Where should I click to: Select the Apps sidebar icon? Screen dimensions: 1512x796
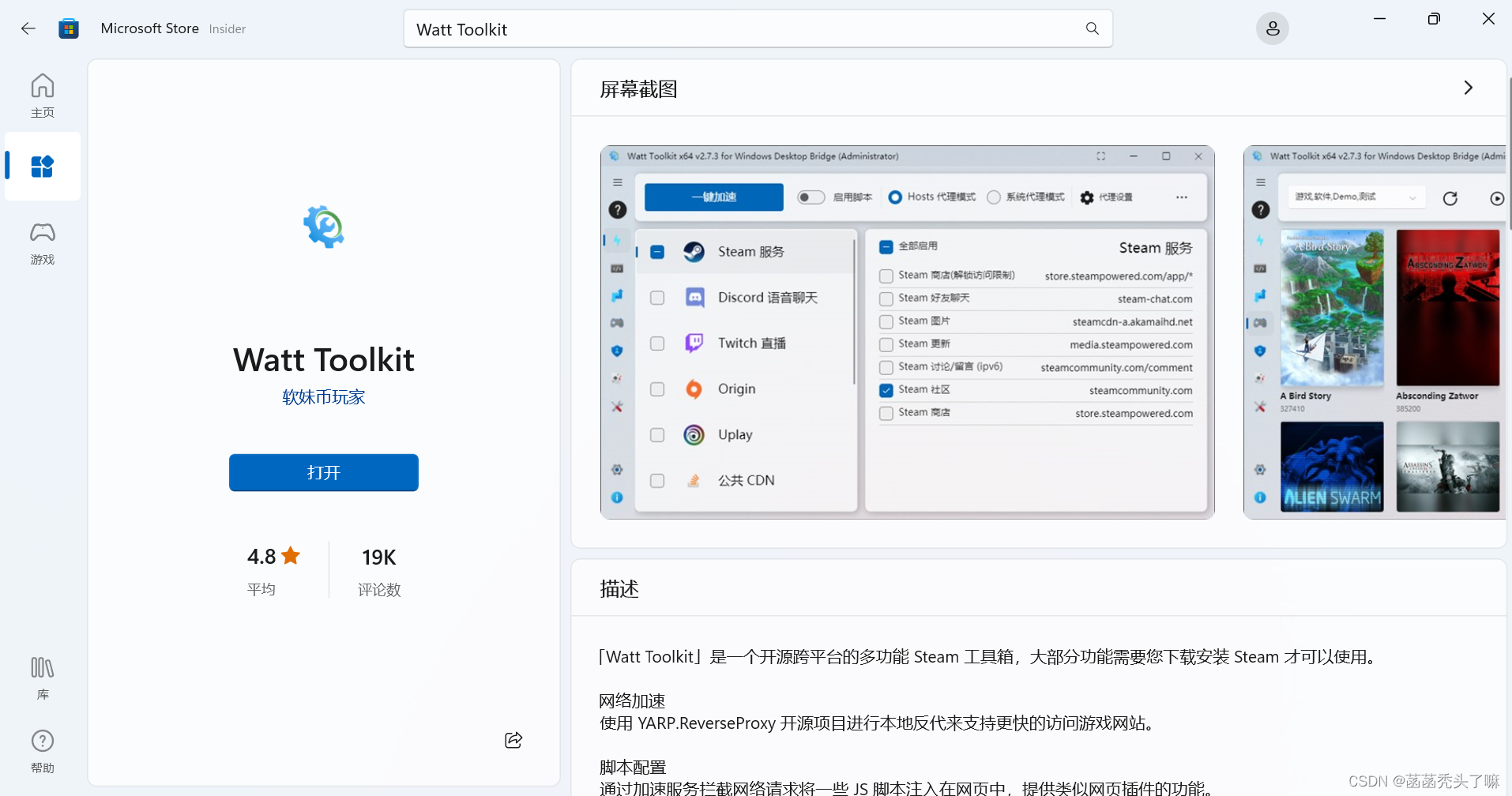tap(42, 167)
